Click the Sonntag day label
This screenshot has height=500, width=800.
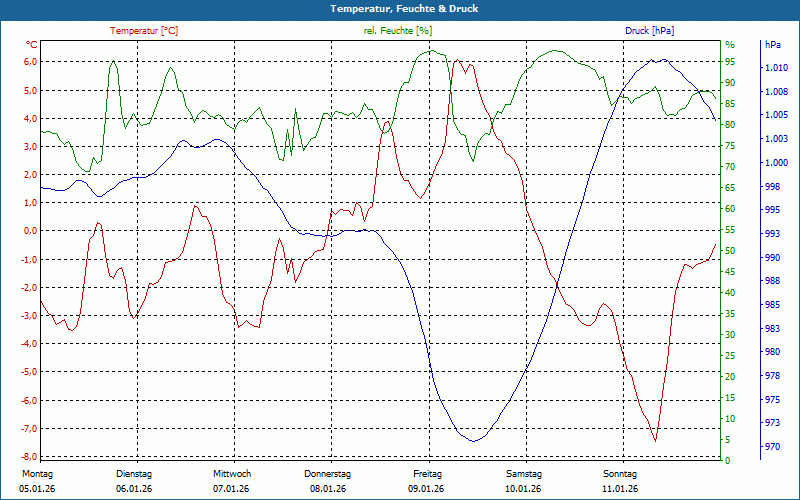tap(620, 474)
